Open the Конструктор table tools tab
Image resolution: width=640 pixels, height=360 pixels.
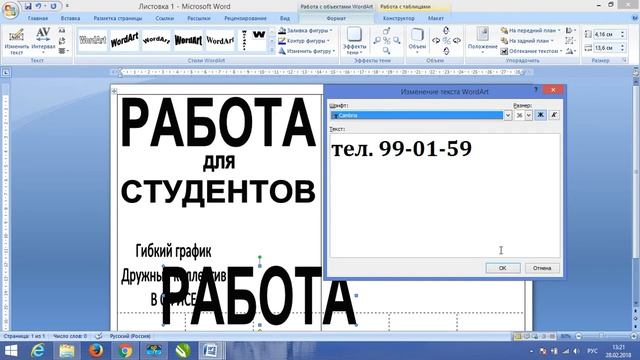click(x=398, y=18)
